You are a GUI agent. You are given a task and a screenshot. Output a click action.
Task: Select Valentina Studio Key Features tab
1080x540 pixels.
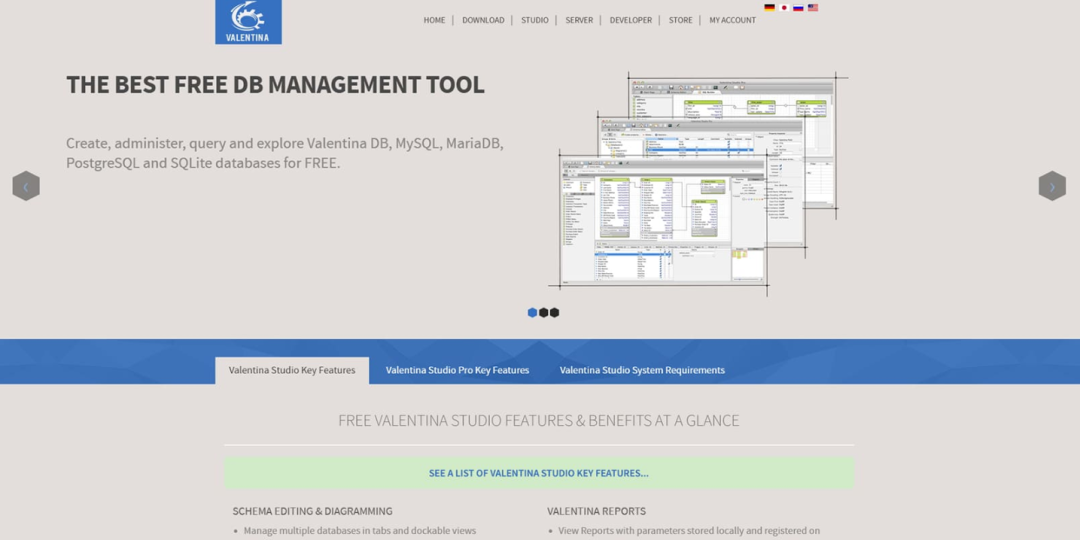(292, 371)
